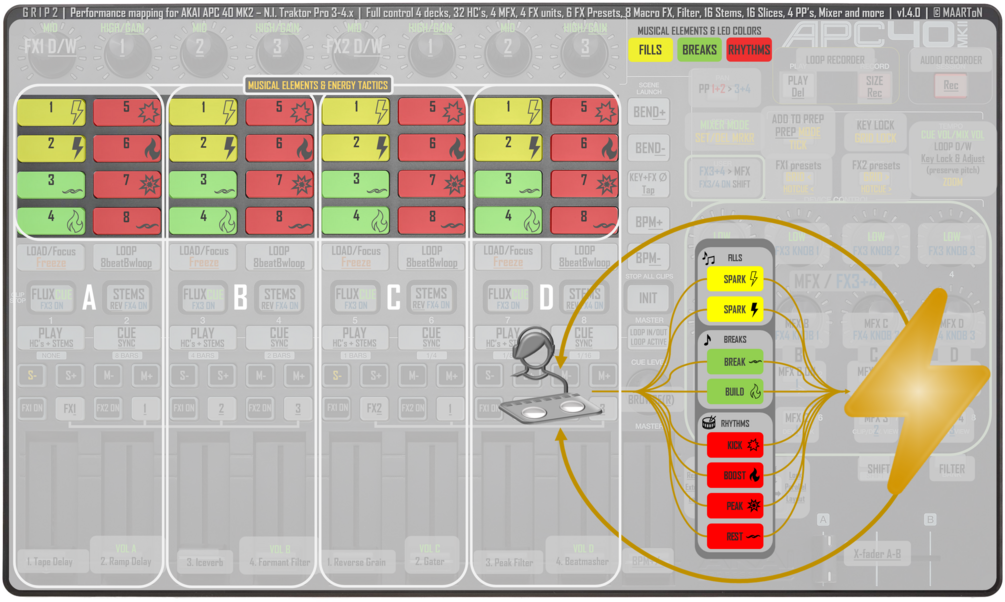Click the FX1 D/W knob
Screen dimensions: 1005x602
(50, 53)
